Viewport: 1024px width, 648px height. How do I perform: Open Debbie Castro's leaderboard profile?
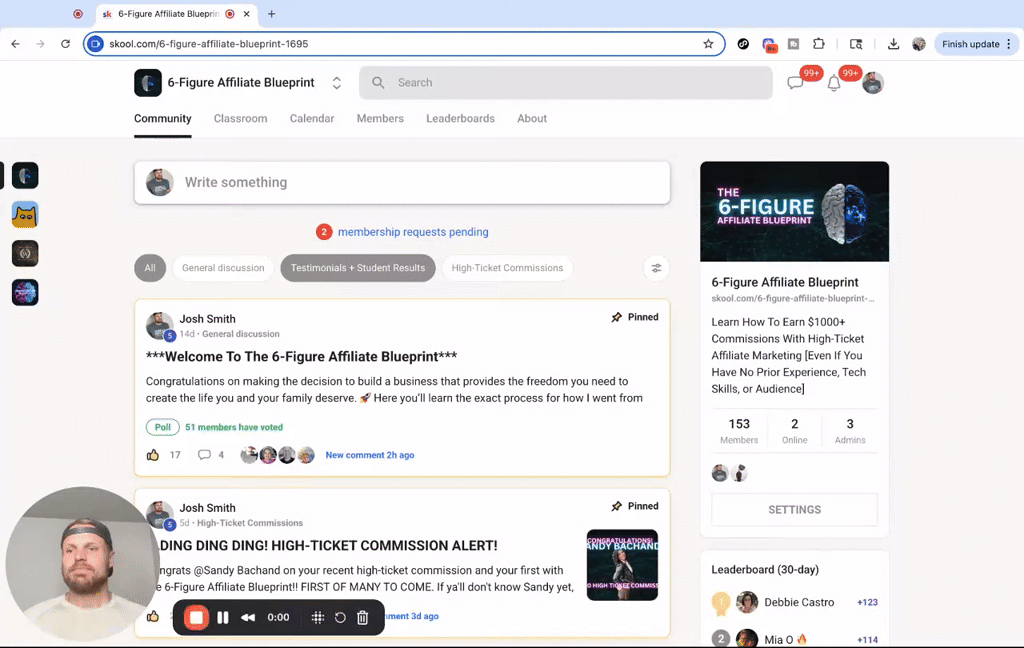click(799, 602)
